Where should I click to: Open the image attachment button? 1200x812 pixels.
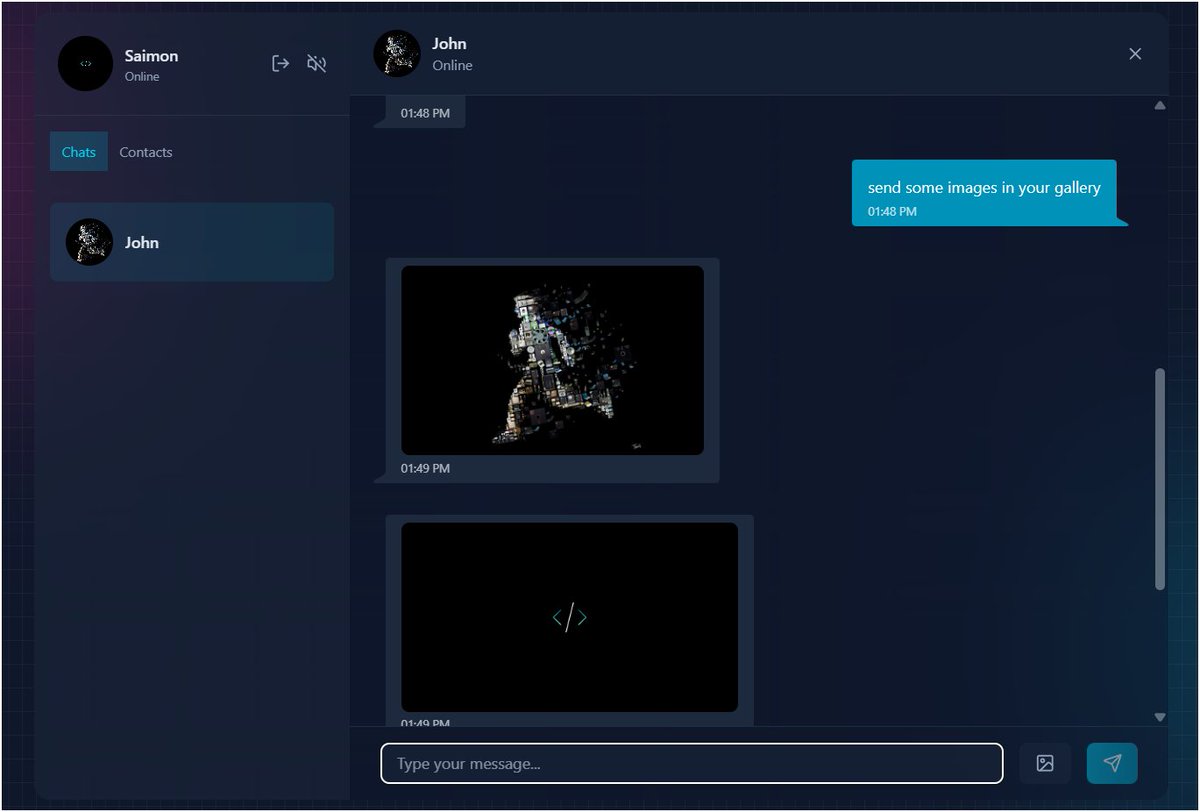(x=1045, y=763)
